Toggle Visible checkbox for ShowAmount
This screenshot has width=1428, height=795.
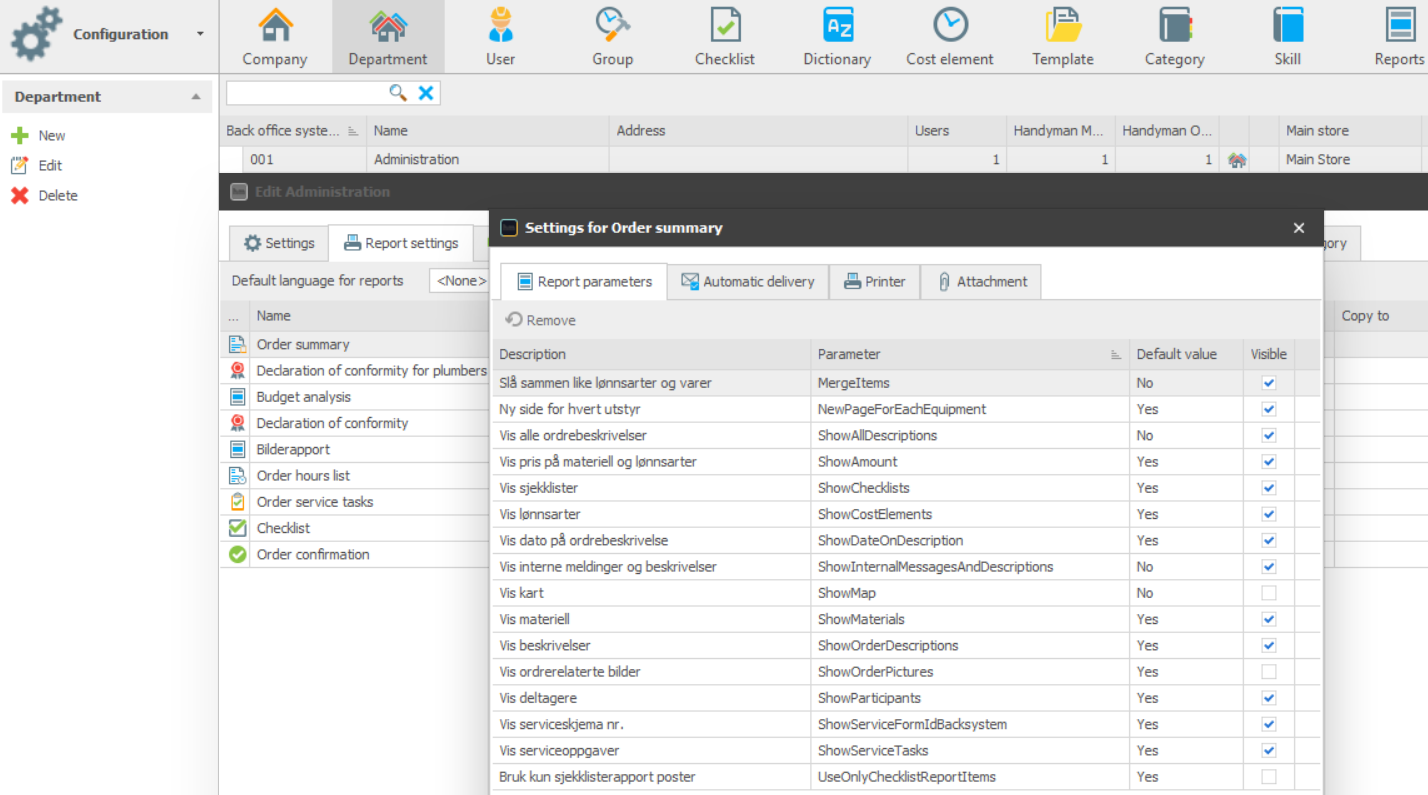(1269, 462)
